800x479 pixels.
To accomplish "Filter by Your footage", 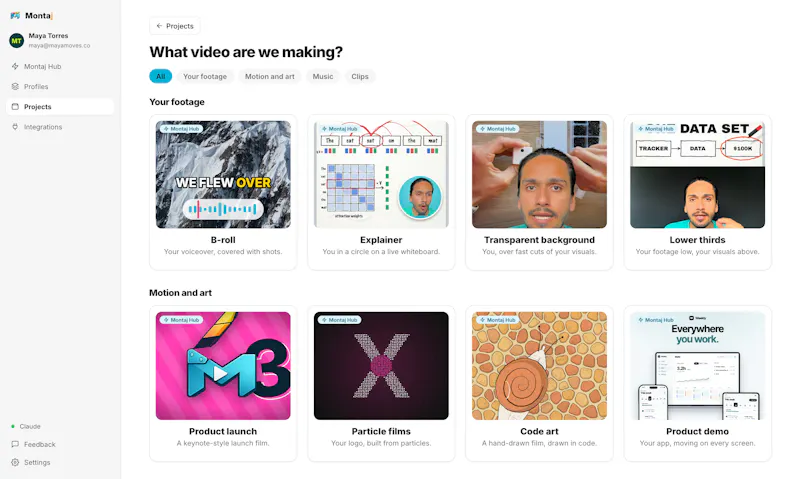I will tap(205, 77).
